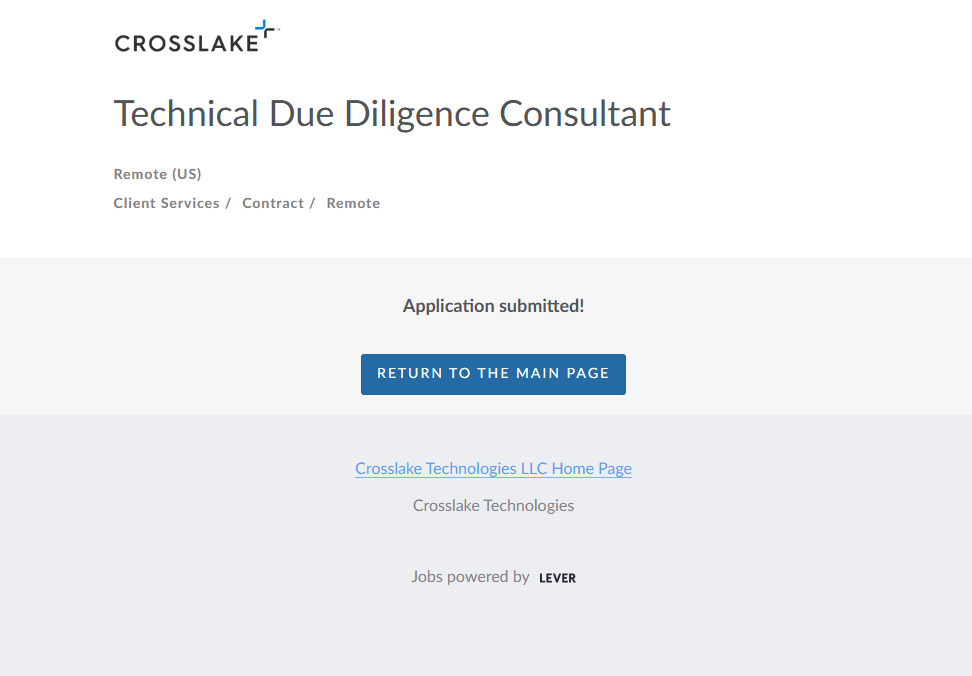Click the word Technical in the title
Viewport: 972px width, 676px height.
click(x=186, y=114)
